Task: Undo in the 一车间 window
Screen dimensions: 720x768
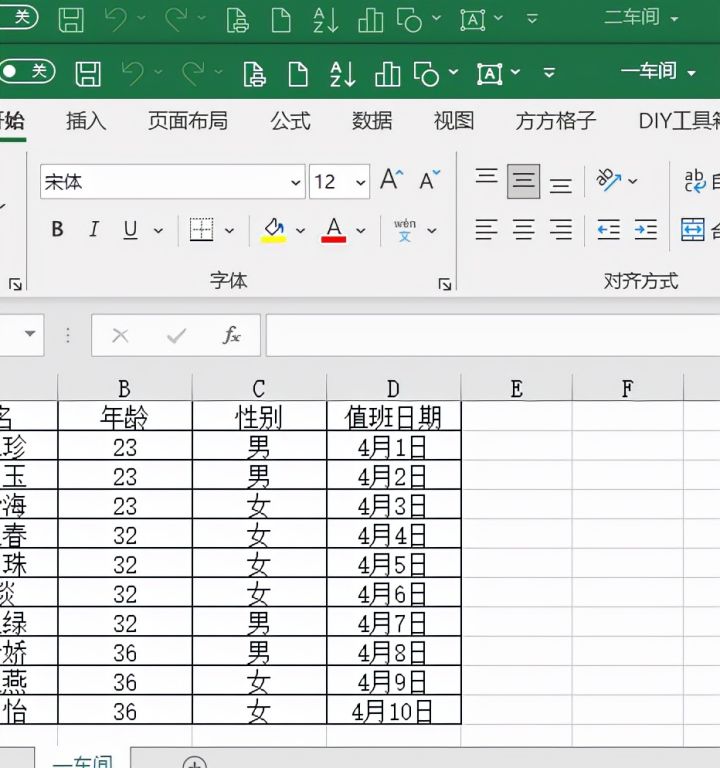Action: coord(133,73)
